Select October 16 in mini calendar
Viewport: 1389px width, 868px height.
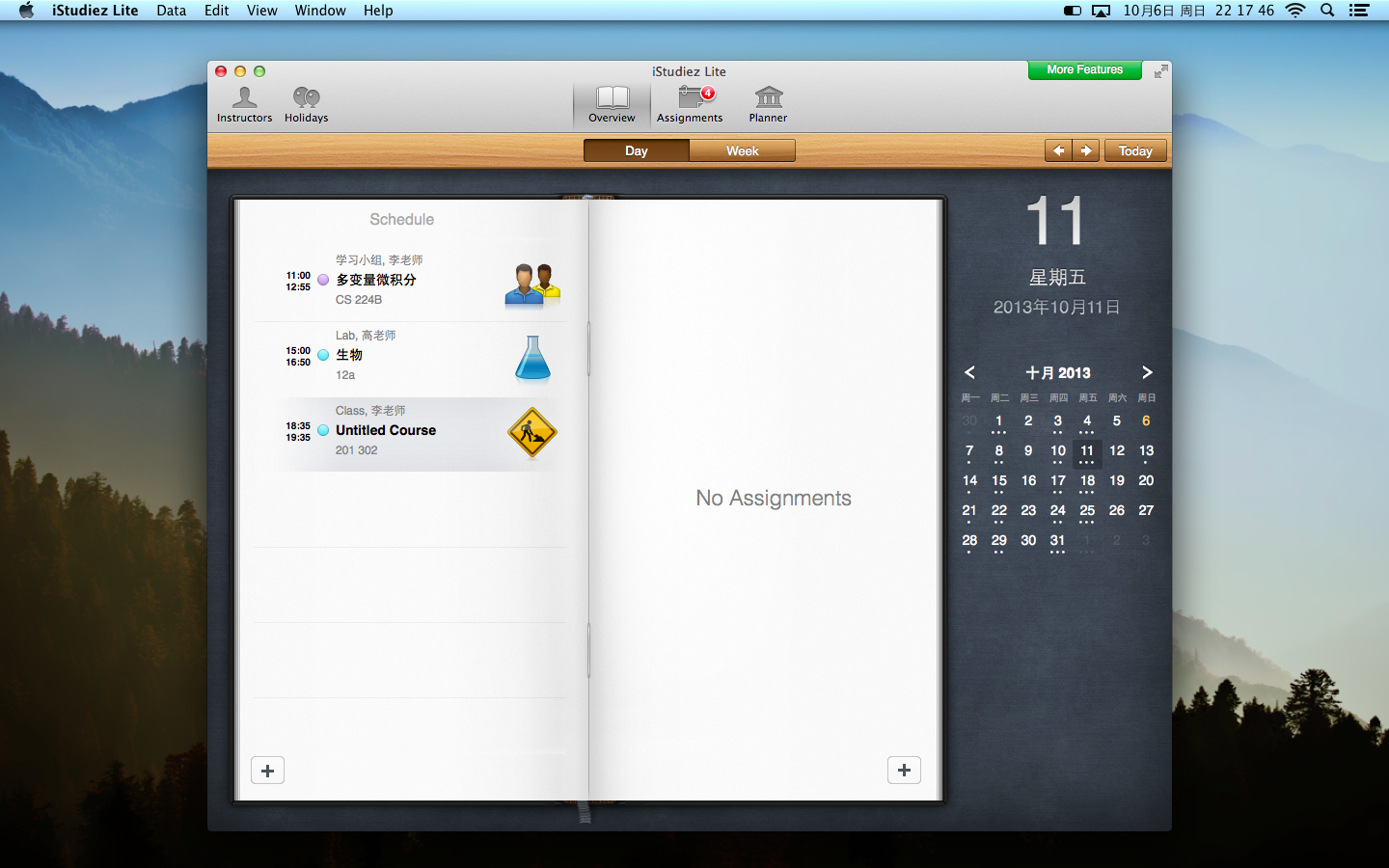[x=1028, y=481]
